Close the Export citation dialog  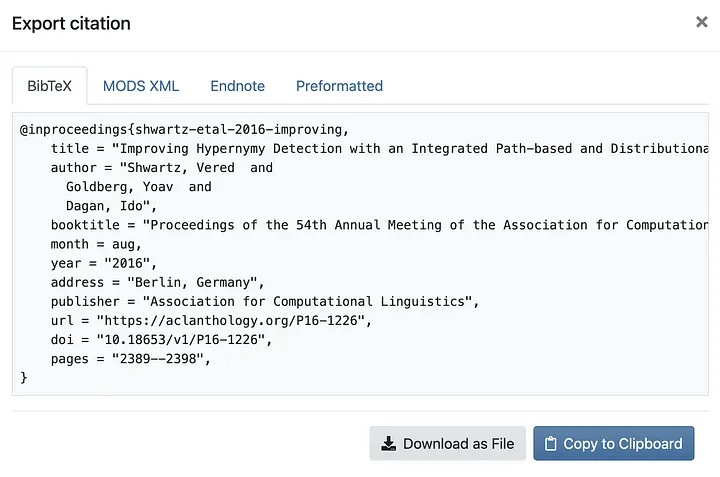click(702, 22)
